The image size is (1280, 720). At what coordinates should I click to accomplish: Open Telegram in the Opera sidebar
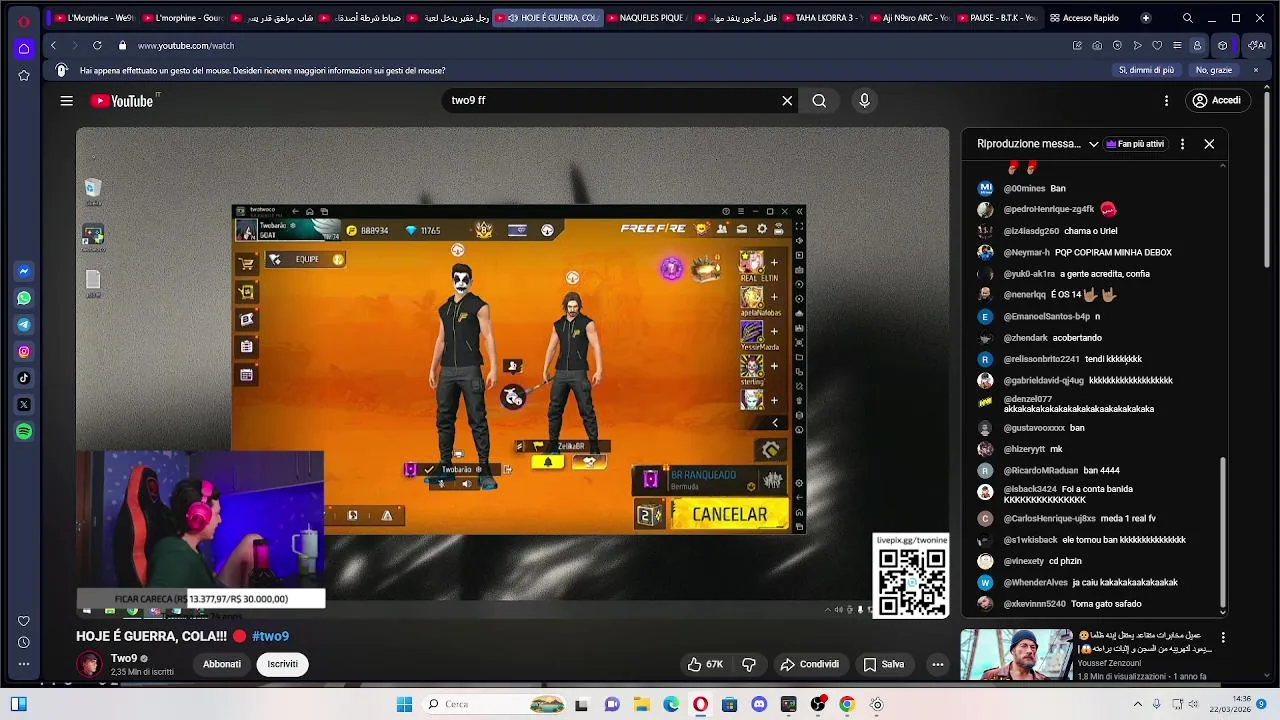click(24, 325)
